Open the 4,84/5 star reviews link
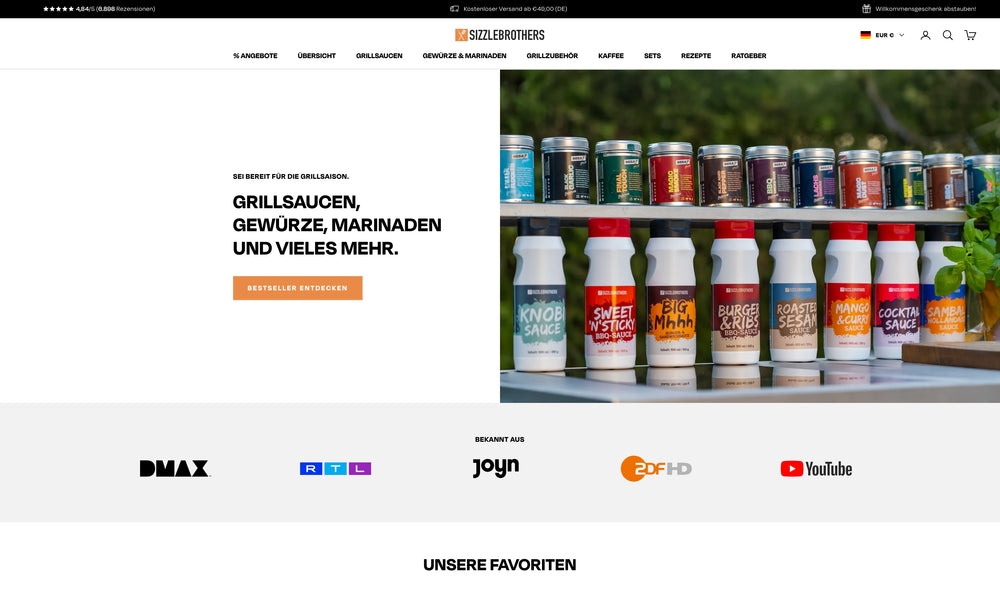This screenshot has width=1000, height=601. [99, 9]
